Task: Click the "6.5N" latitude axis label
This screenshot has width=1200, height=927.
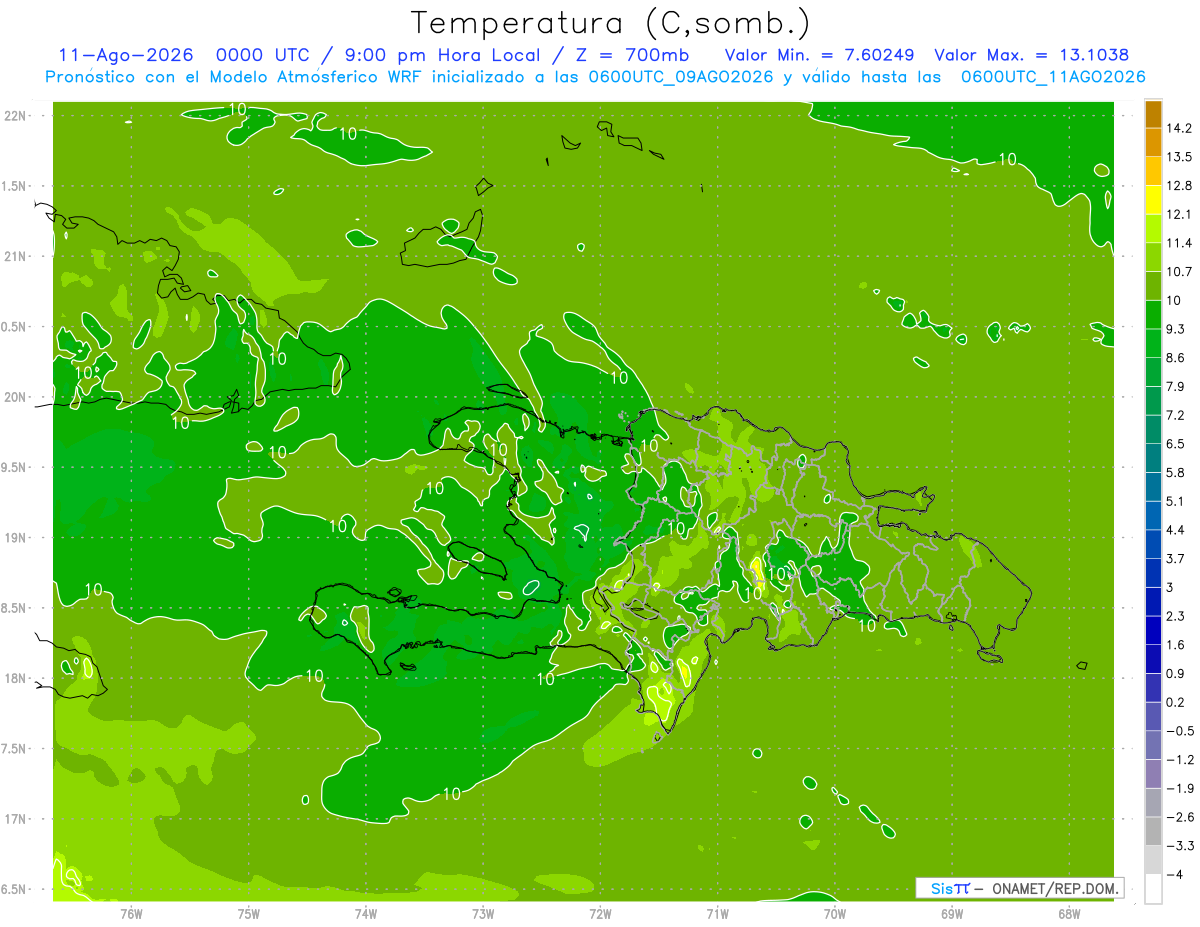Action: (x=14, y=890)
